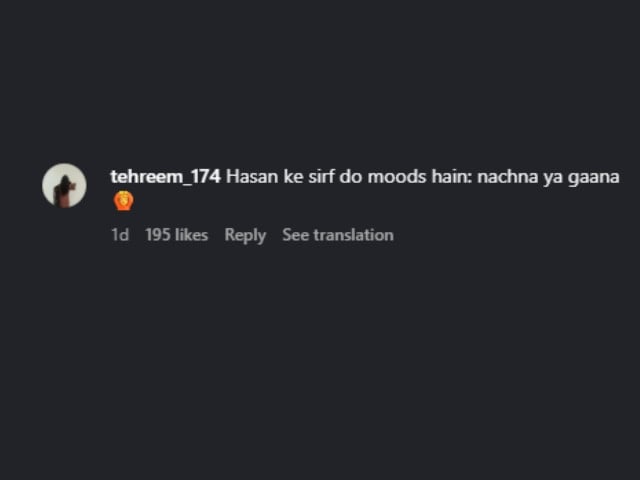Open tehreem_174's round profile picture
Image resolution: width=640 pixels, height=480 pixels.
64,186
